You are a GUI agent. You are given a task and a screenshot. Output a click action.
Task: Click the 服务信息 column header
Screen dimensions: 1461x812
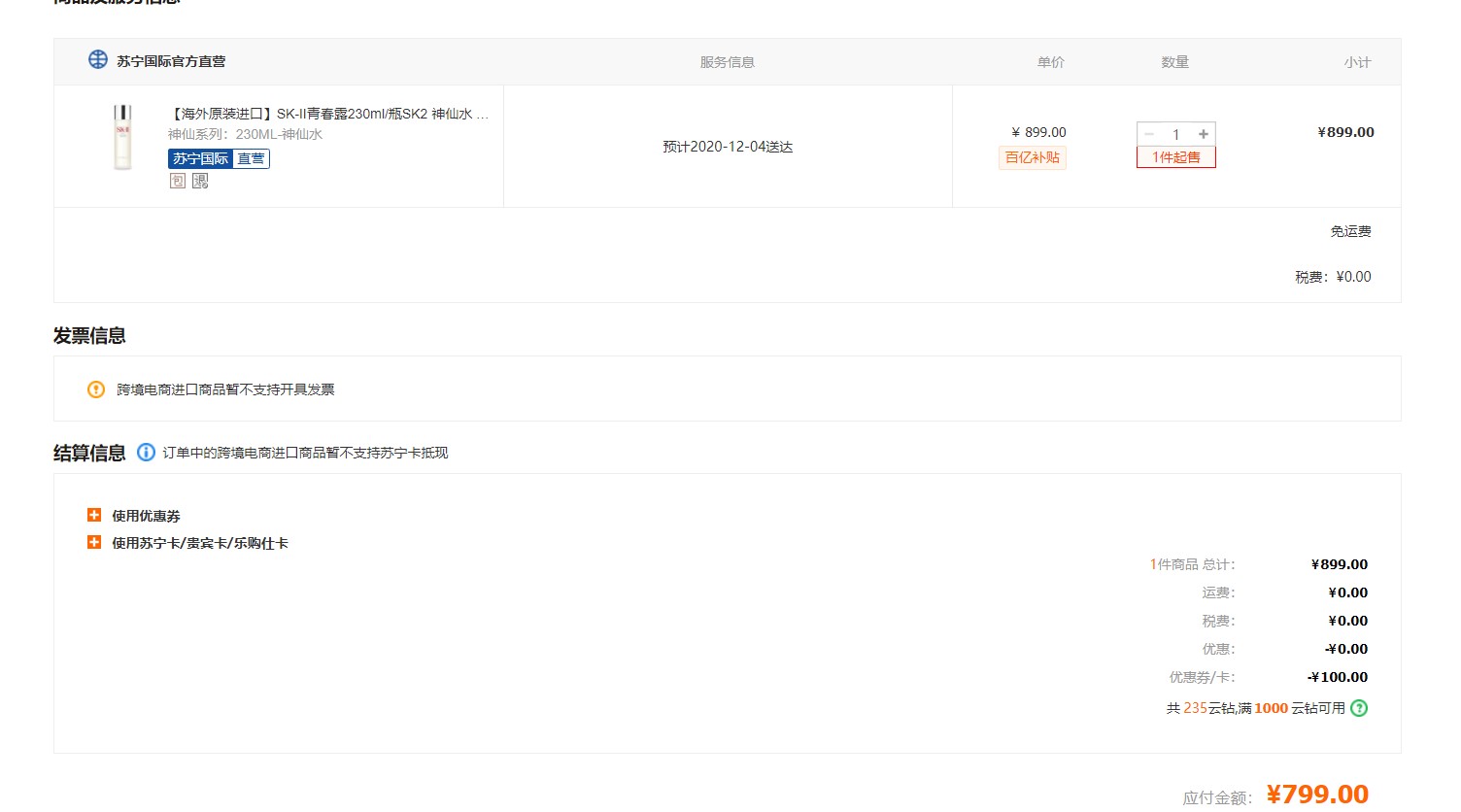pos(728,62)
